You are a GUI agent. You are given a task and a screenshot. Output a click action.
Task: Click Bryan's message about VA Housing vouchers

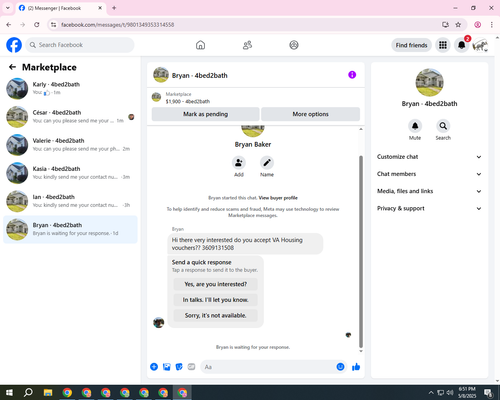245,244
